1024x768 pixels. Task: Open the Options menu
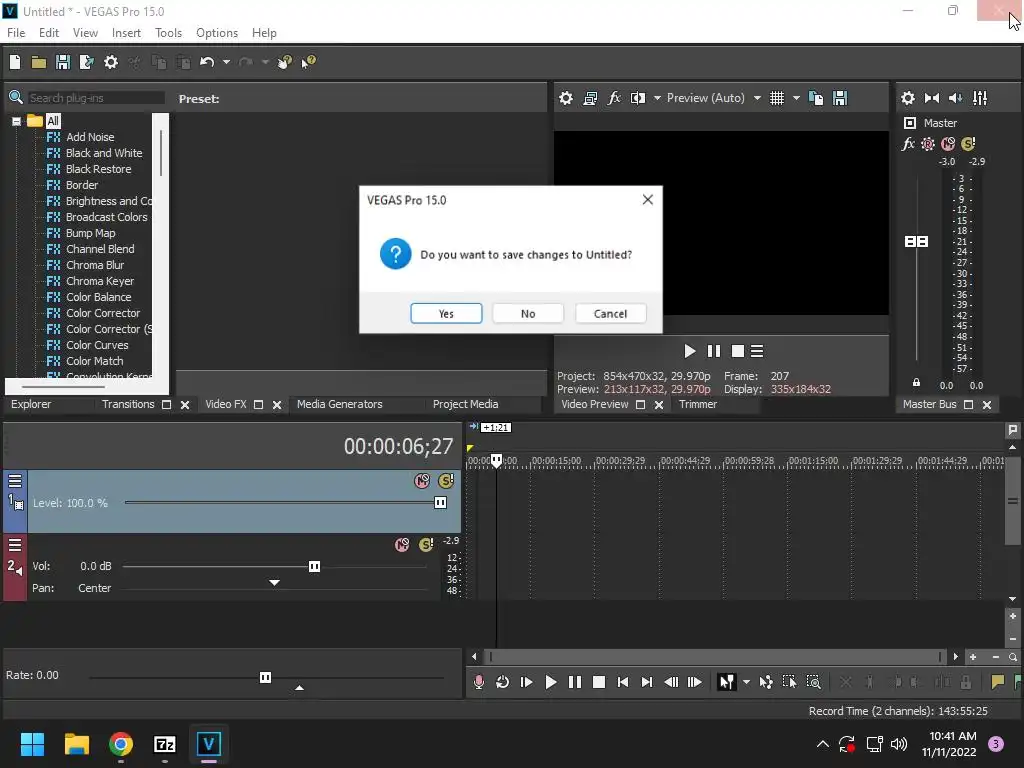(x=217, y=33)
